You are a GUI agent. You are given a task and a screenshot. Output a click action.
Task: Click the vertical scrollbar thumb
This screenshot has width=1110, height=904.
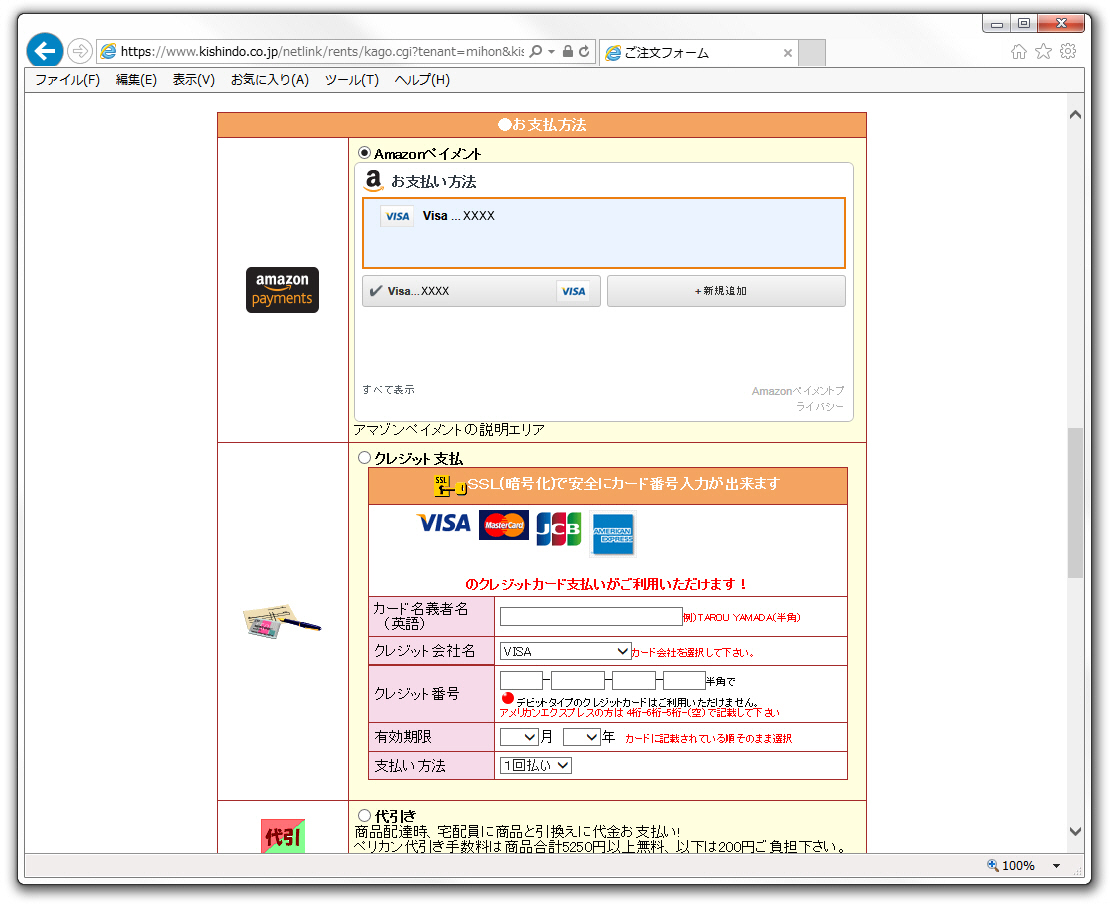pos(1075,503)
